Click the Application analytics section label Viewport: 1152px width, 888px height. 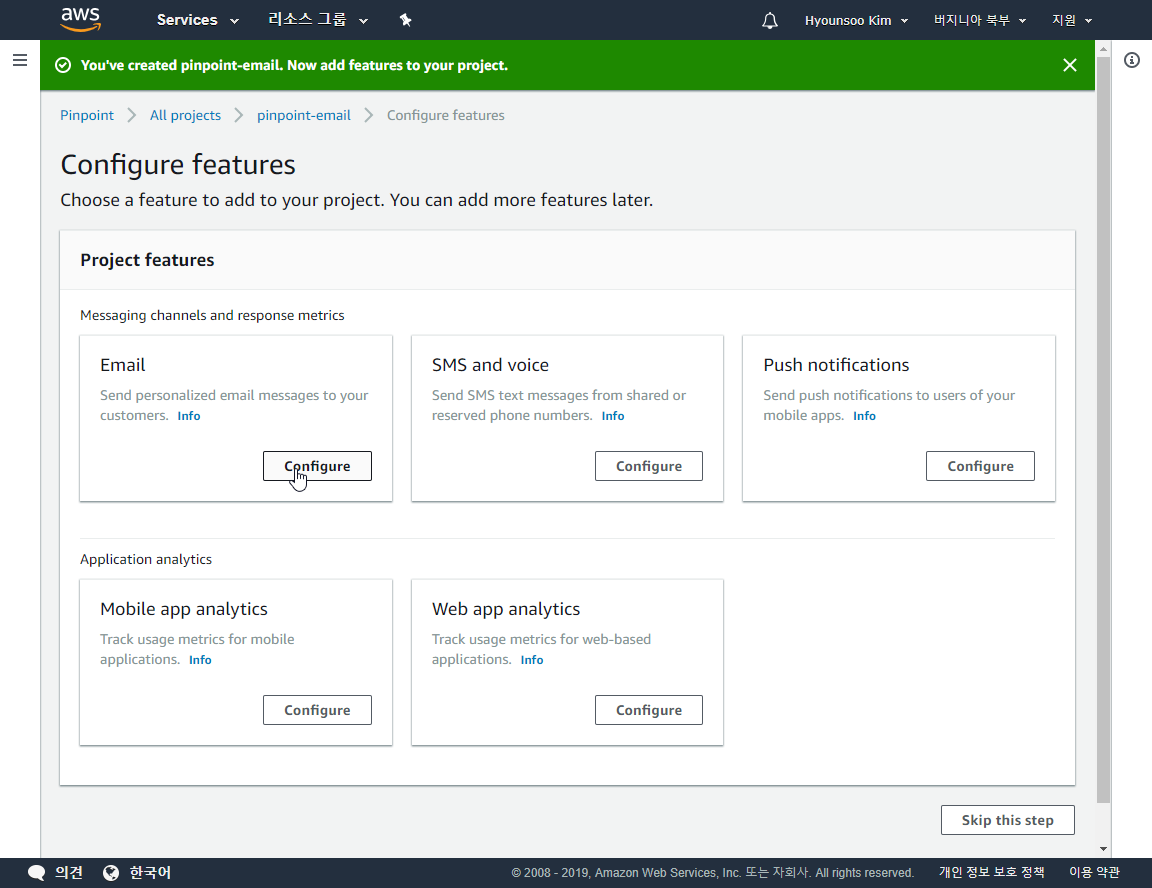pyautogui.click(x=145, y=560)
